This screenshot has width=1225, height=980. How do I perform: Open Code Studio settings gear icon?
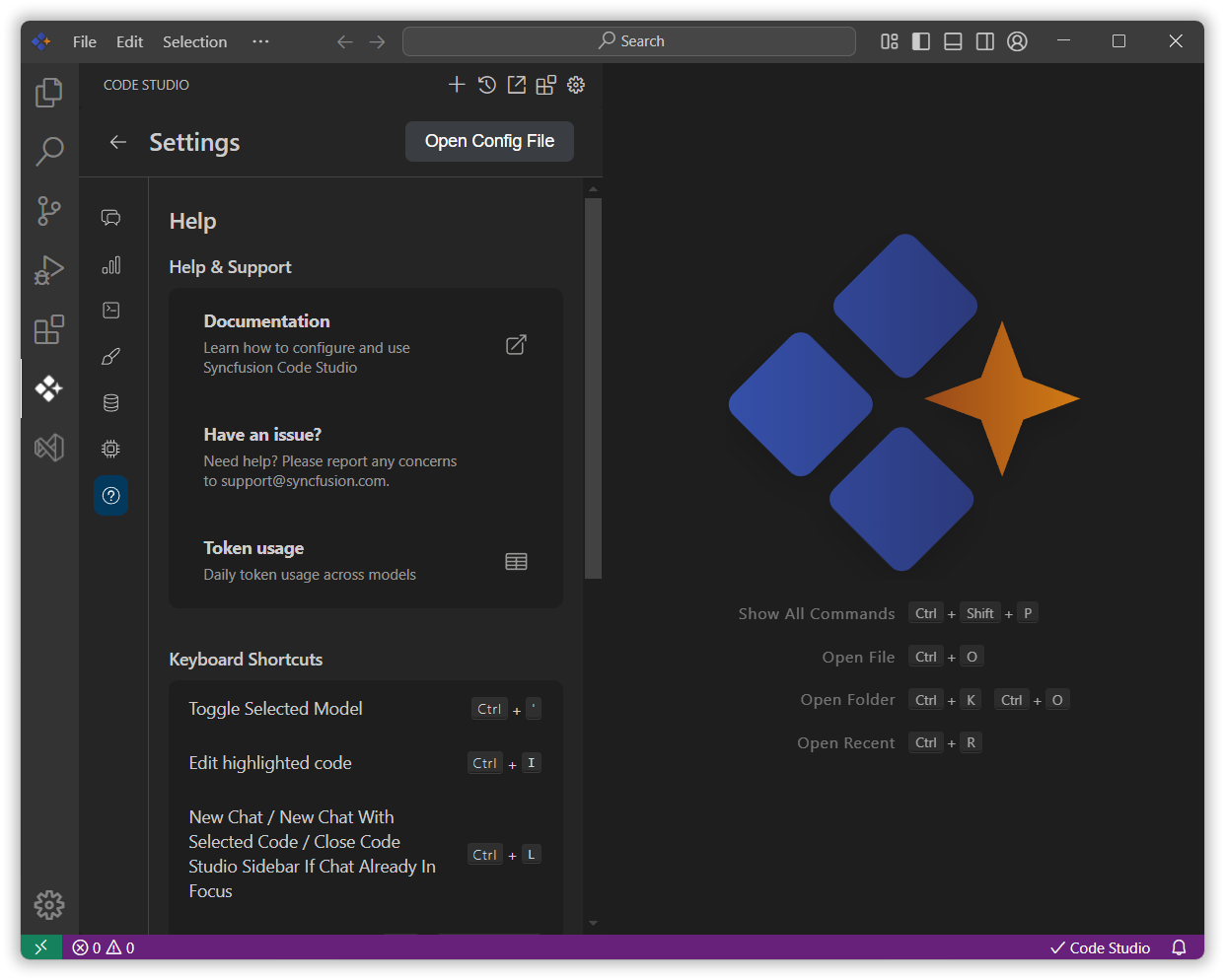pos(576,85)
